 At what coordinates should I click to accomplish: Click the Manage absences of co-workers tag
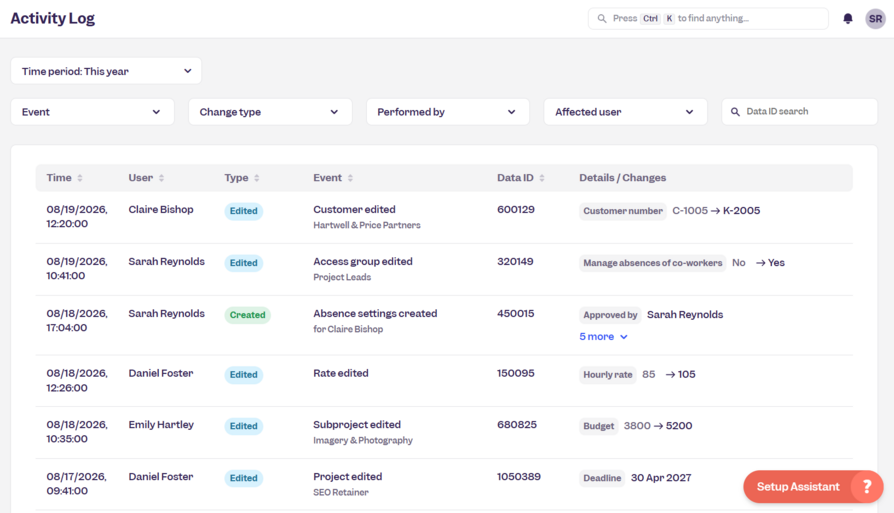(652, 263)
